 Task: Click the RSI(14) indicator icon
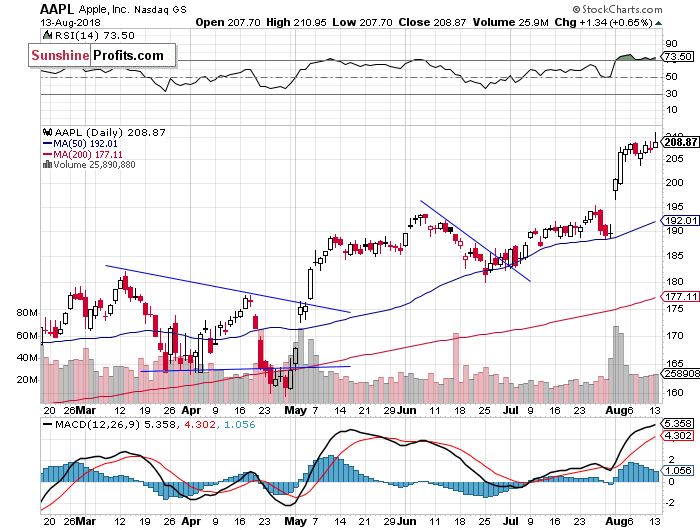(x=46, y=35)
